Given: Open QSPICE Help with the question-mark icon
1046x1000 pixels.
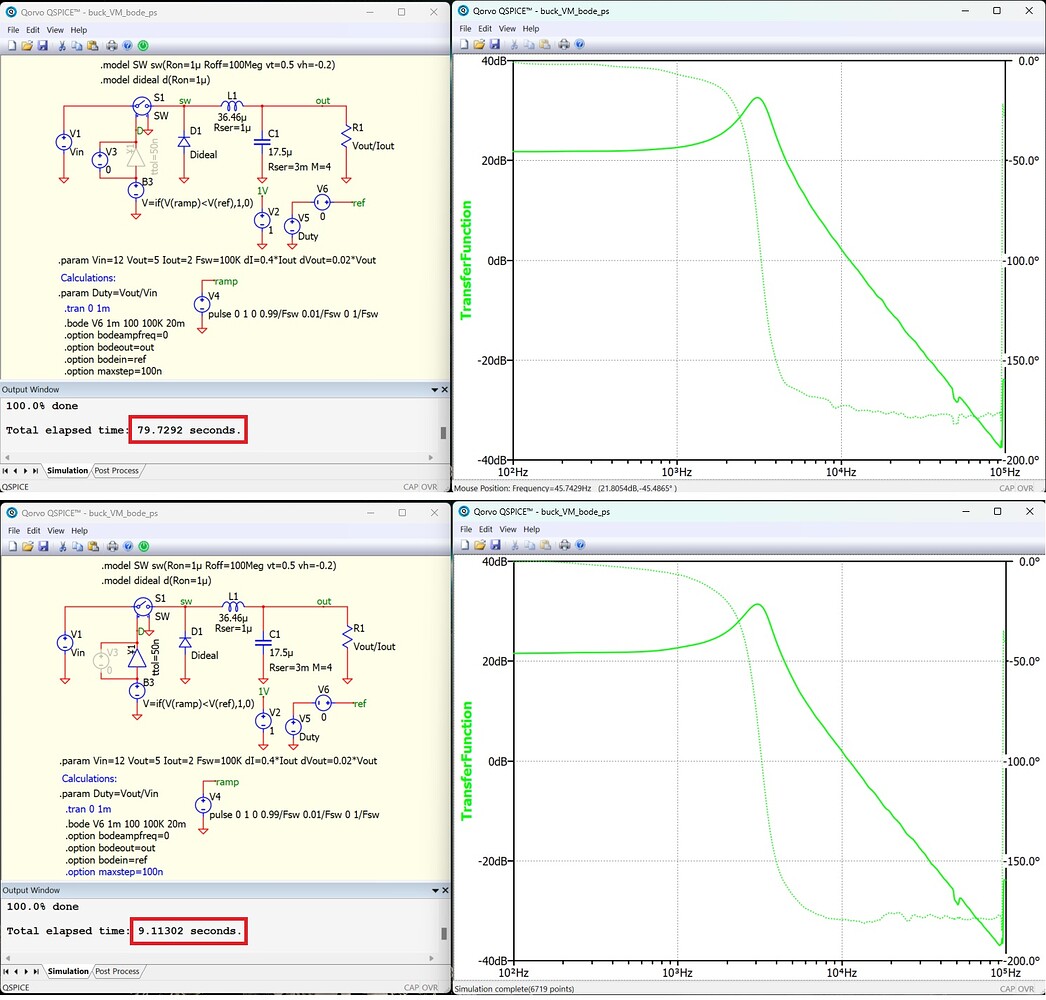Looking at the screenshot, I should tap(126, 45).
